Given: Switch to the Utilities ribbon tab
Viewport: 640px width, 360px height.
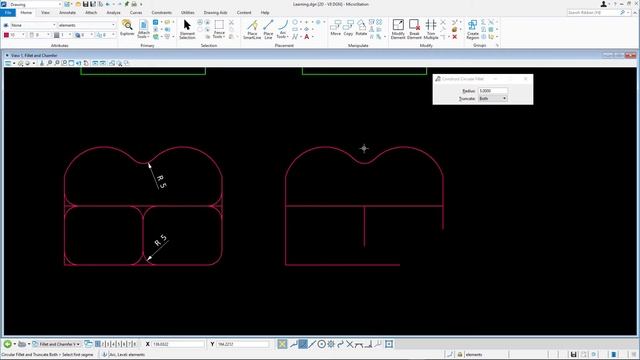Looking at the screenshot, I should [188, 13].
